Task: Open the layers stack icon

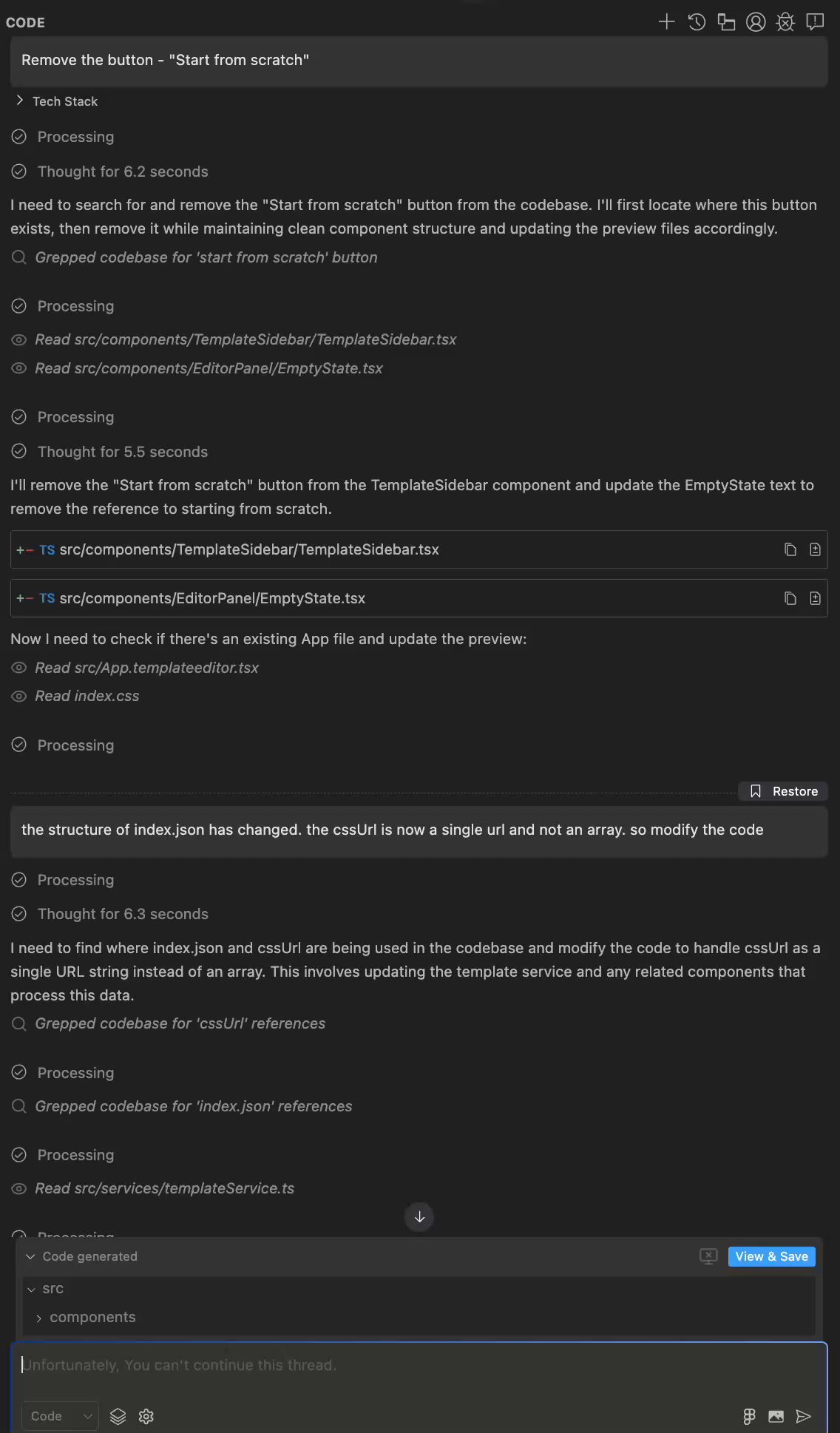Action: click(x=118, y=1416)
